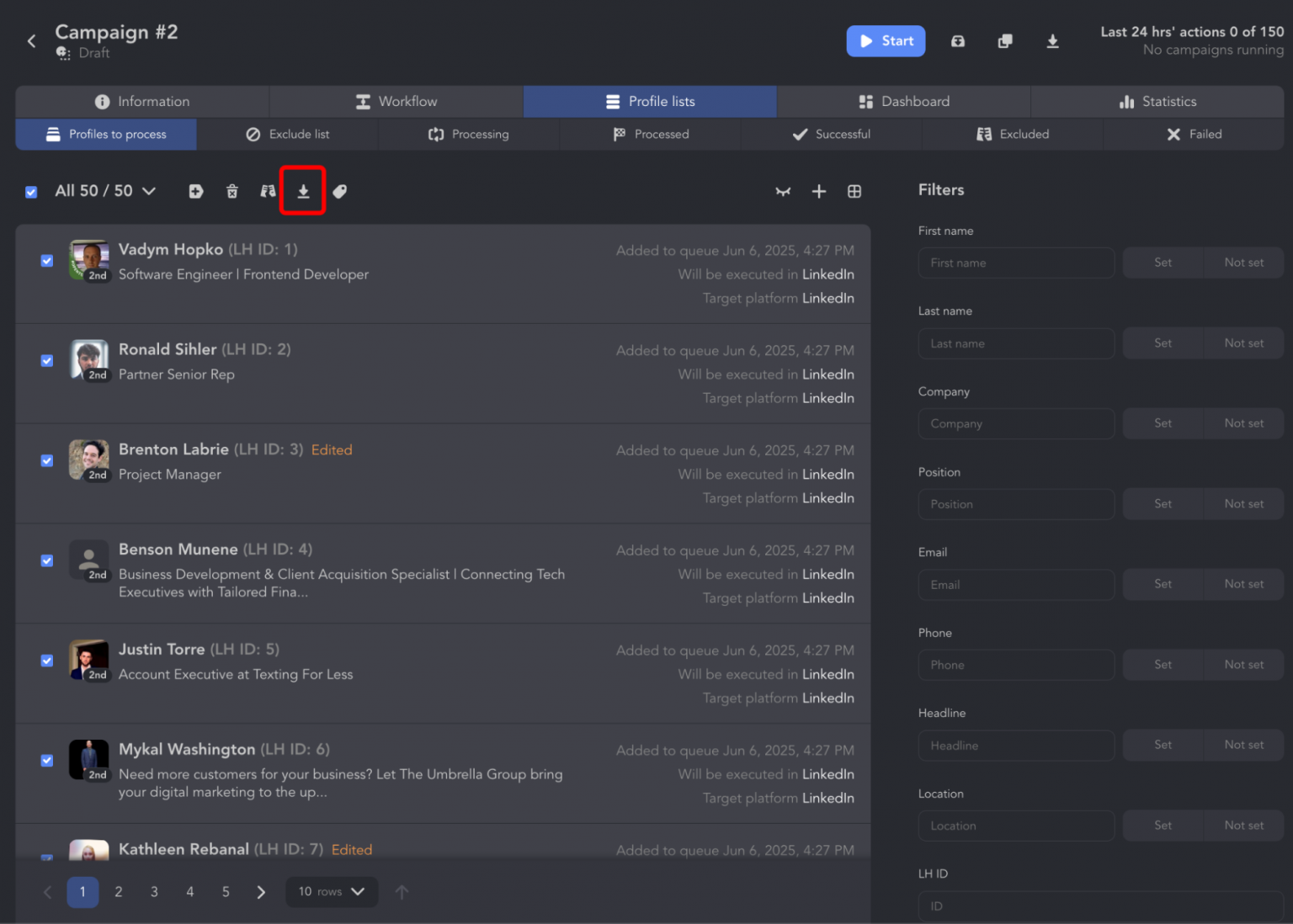The height and width of the screenshot is (924, 1293).
Task: Click the archive box icon in the header
Action: click(957, 40)
